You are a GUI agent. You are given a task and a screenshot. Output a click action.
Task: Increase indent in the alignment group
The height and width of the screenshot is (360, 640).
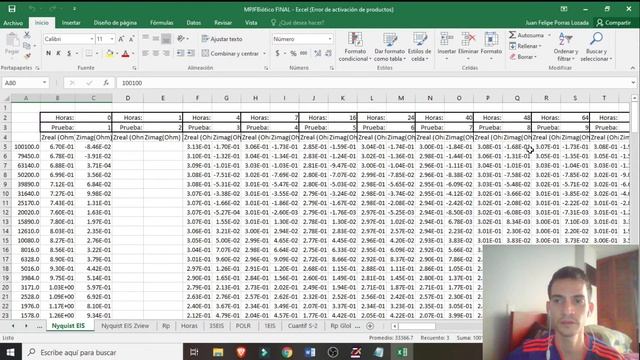tap(191, 53)
